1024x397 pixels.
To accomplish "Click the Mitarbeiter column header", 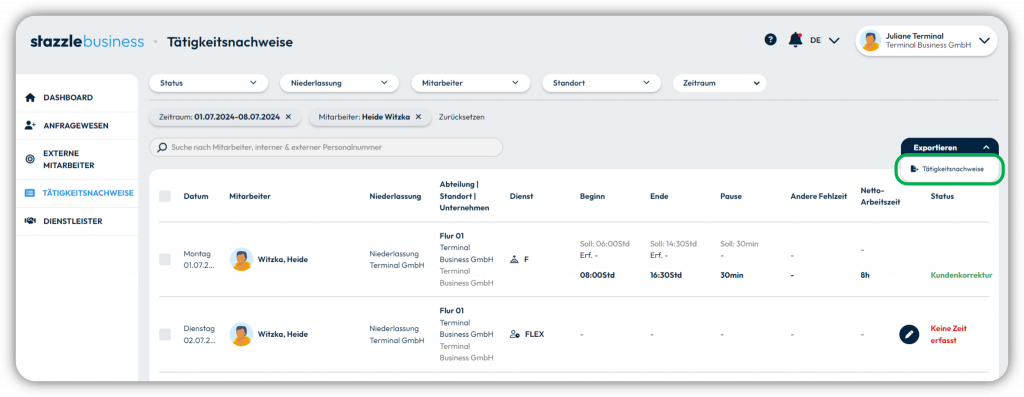I will [x=250, y=197].
